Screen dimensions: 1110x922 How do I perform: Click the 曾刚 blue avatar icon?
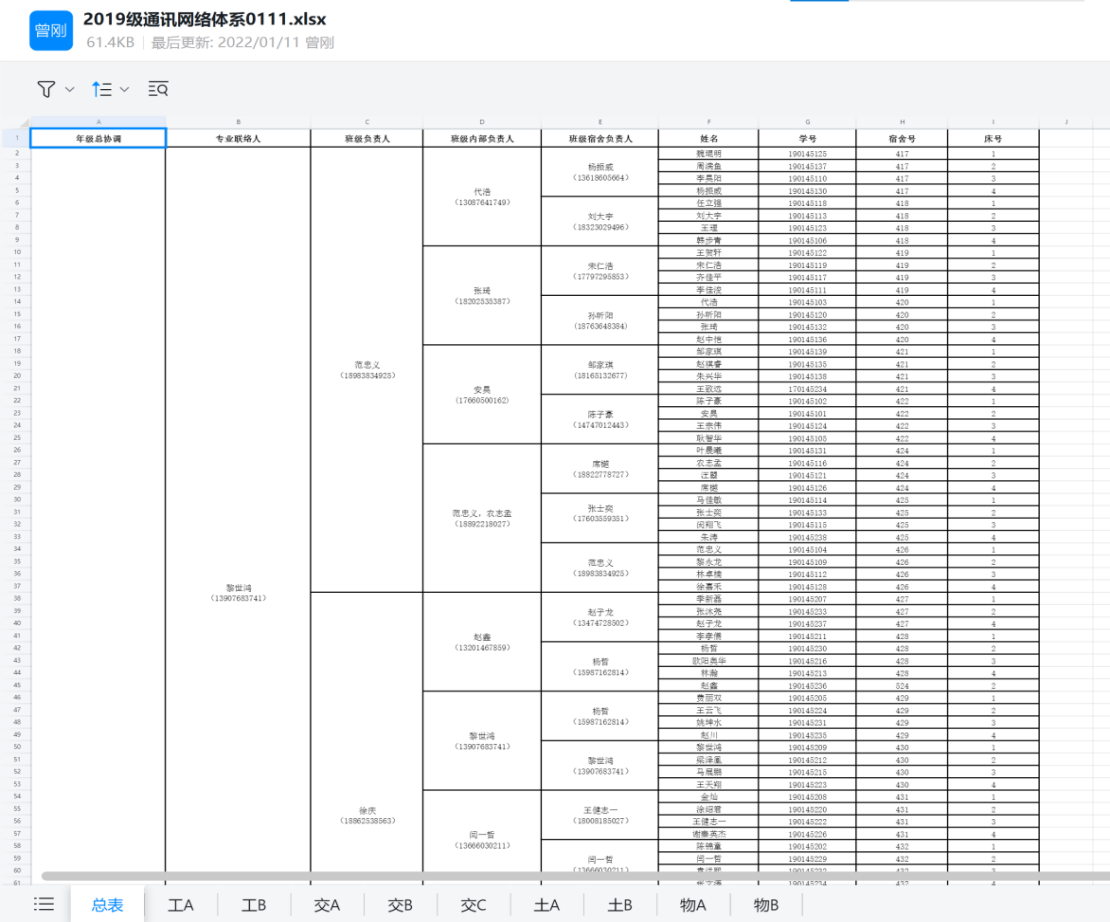tap(50, 31)
